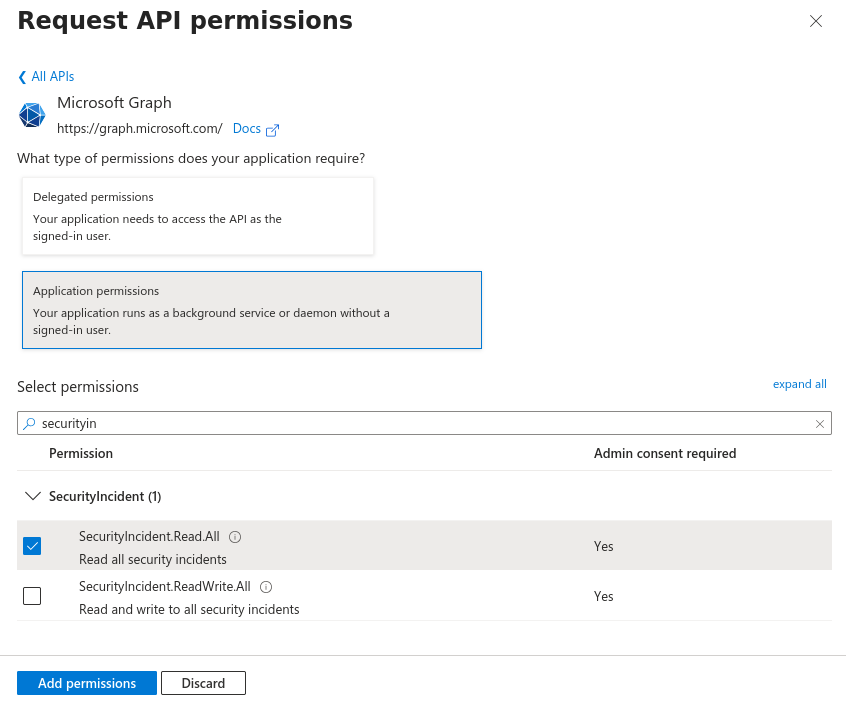Close the Request API permissions panel

click(x=815, y=21)
